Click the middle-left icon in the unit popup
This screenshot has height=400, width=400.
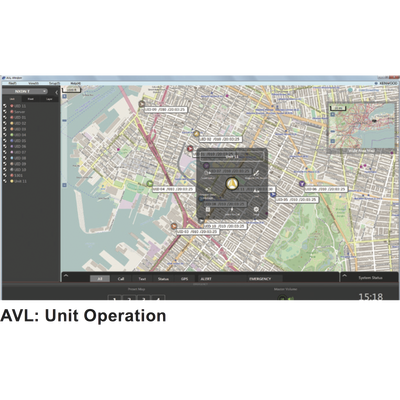point(208,189)
